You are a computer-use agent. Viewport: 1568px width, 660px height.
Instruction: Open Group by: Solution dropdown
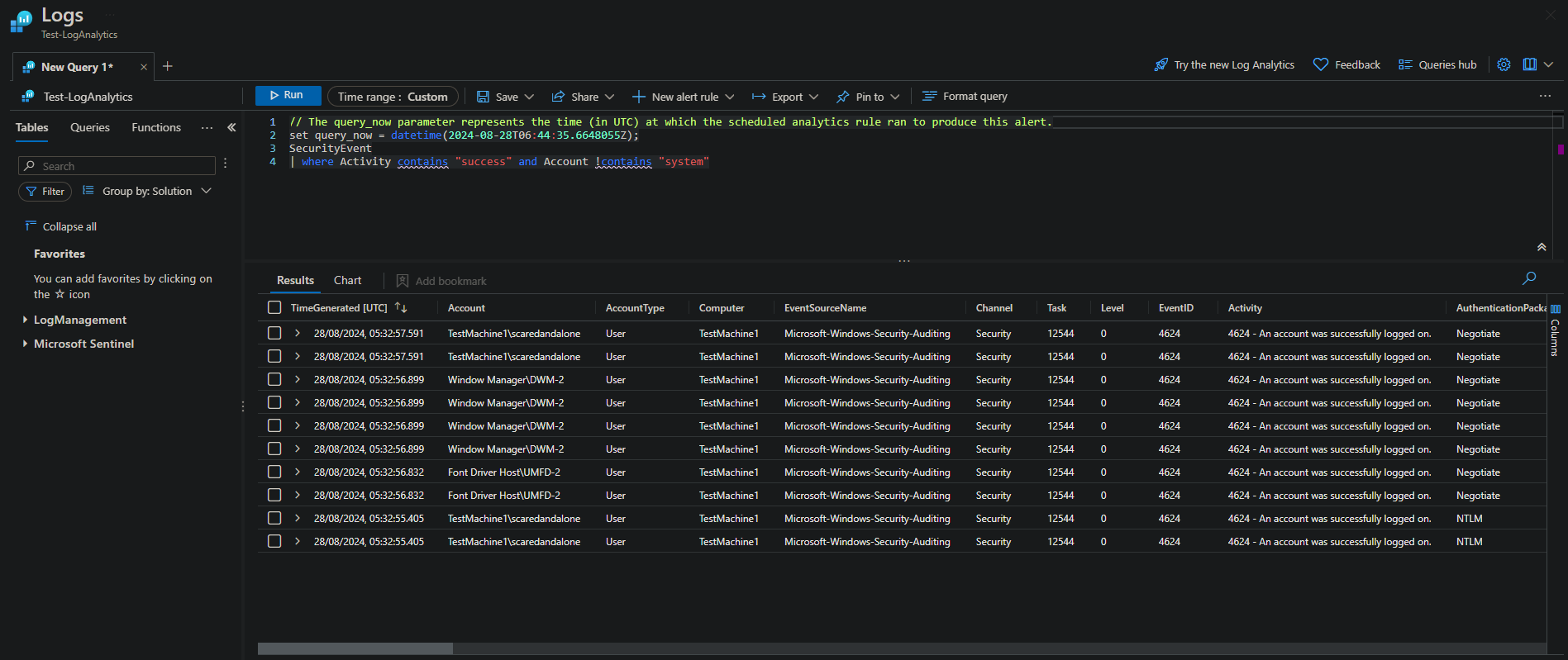point(147,191)
